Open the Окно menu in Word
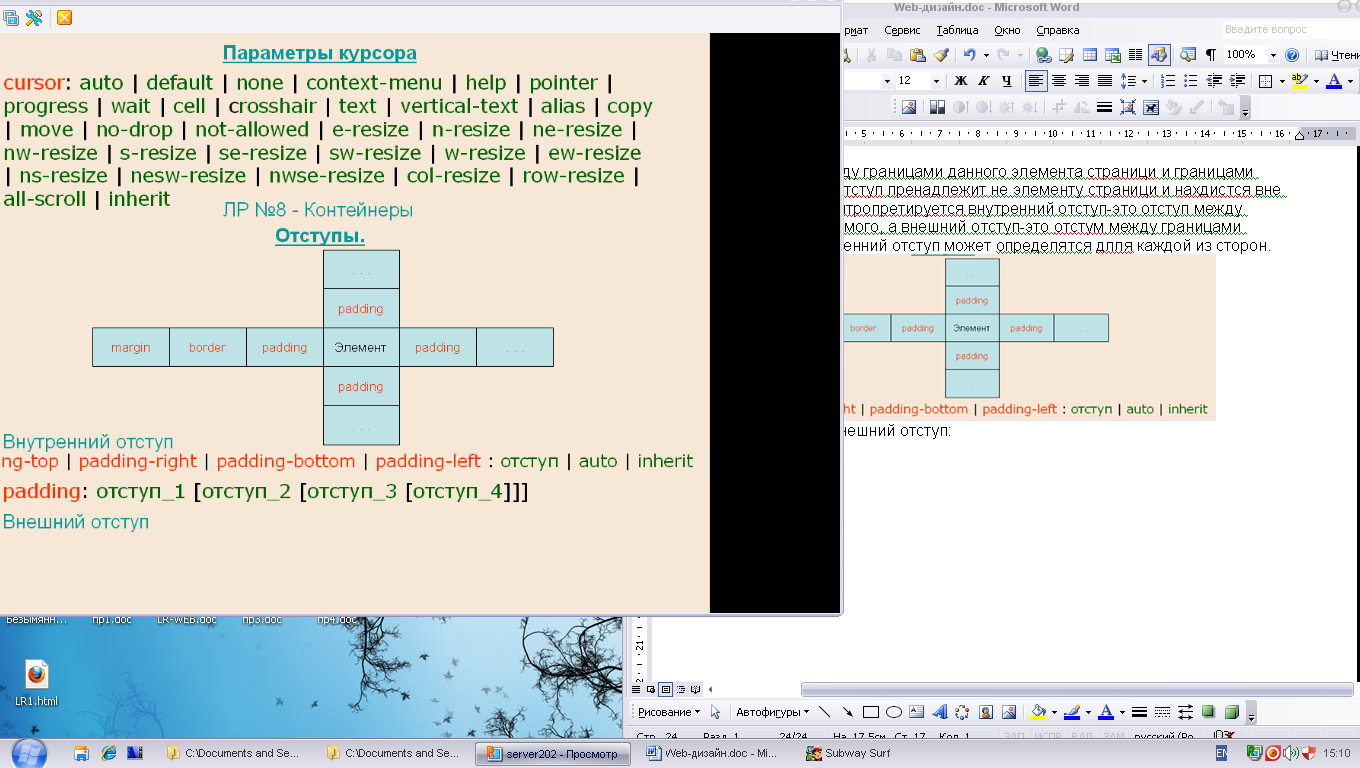Image resolution: width=1360 pixels, height=768 pixels. coord(1007,30)
